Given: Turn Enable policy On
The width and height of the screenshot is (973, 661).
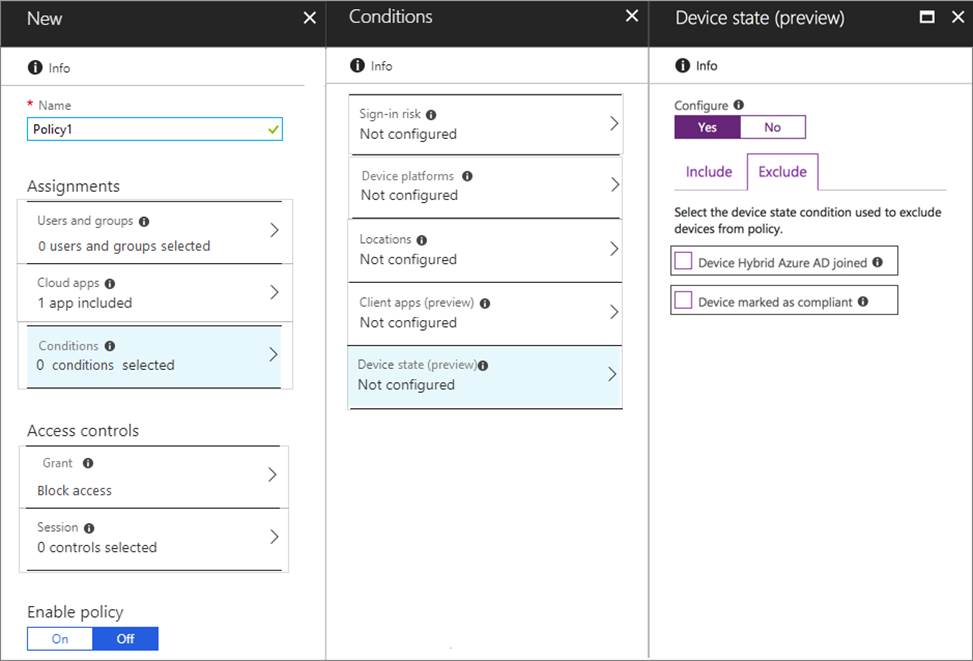Looking at the screenshot, I should click(x=60, y=639).
